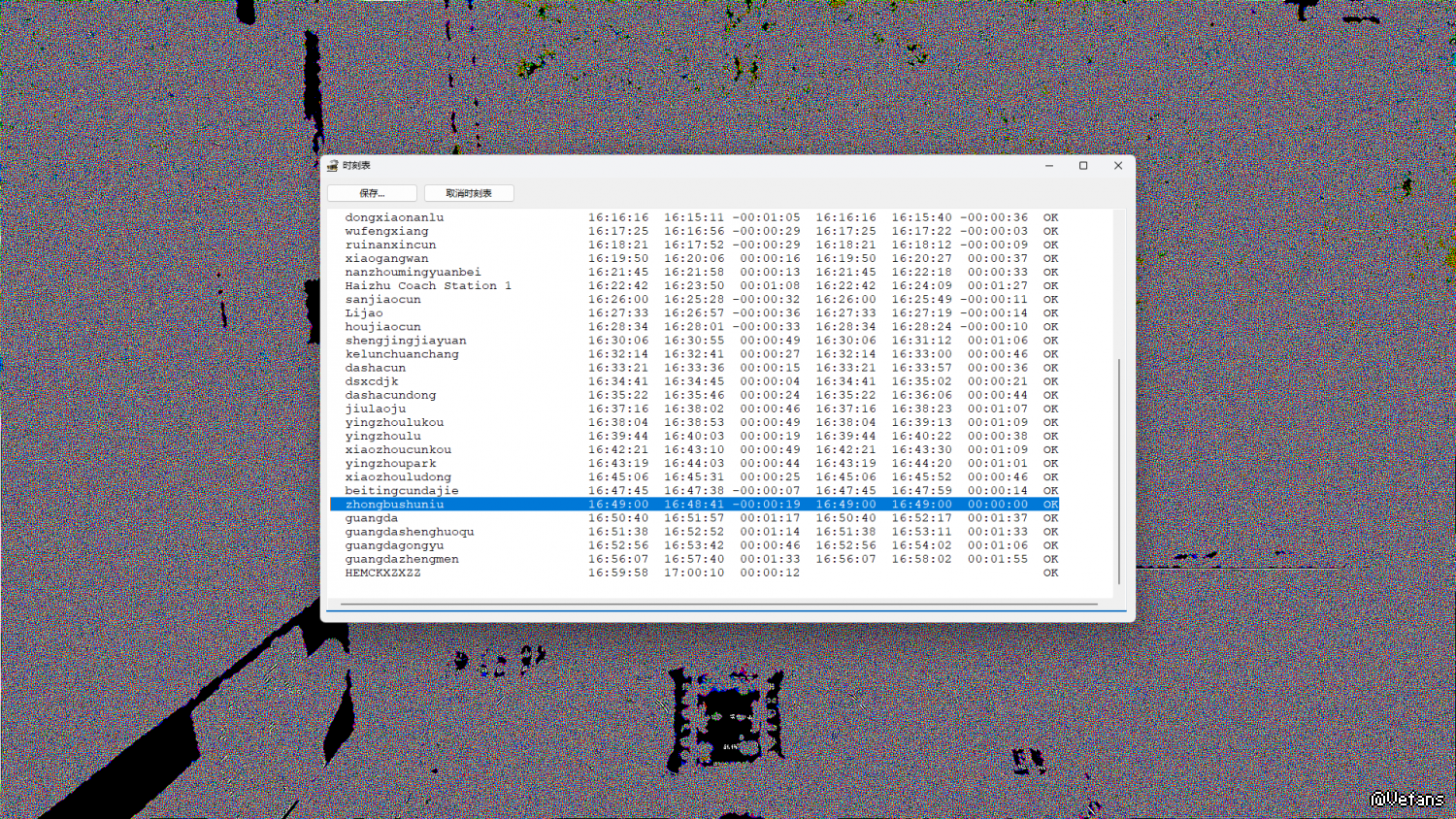Close the 时刻表 window
1456x819 pixels.
pyautogui.click(x=1118, y=166)
